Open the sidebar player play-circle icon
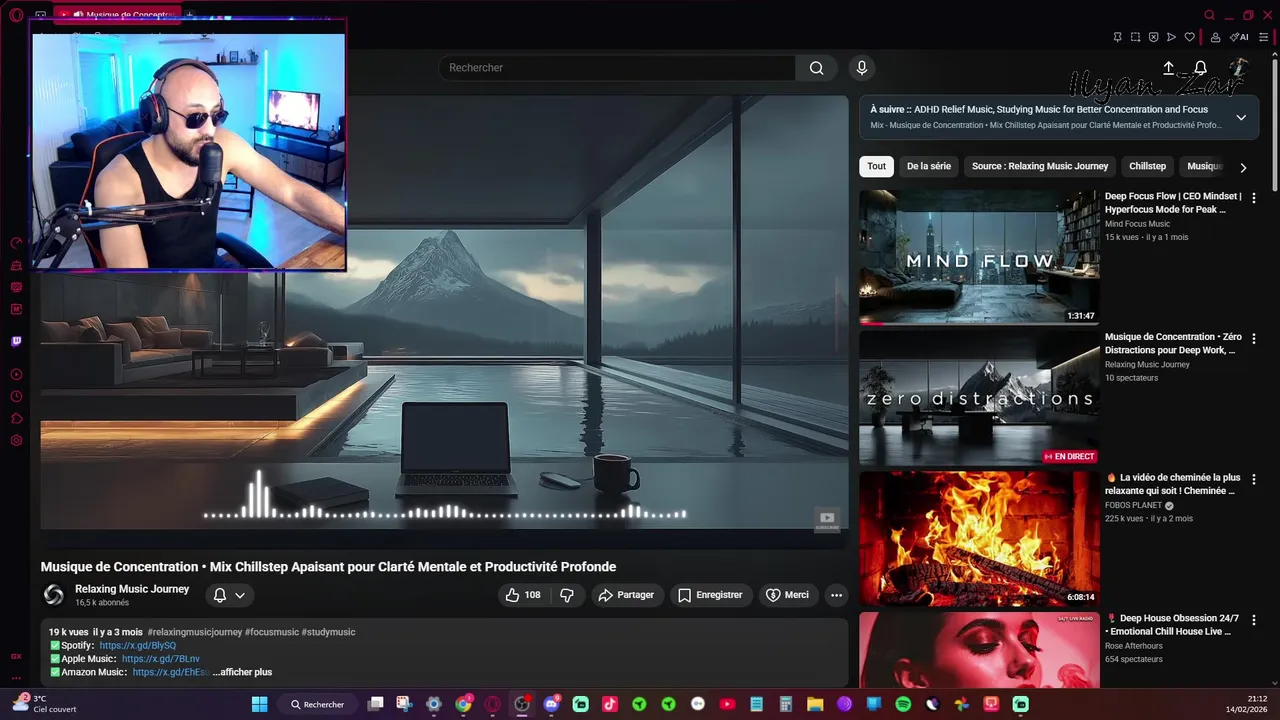The height and width of the screenshot is (720, 1280). (16, 375)
